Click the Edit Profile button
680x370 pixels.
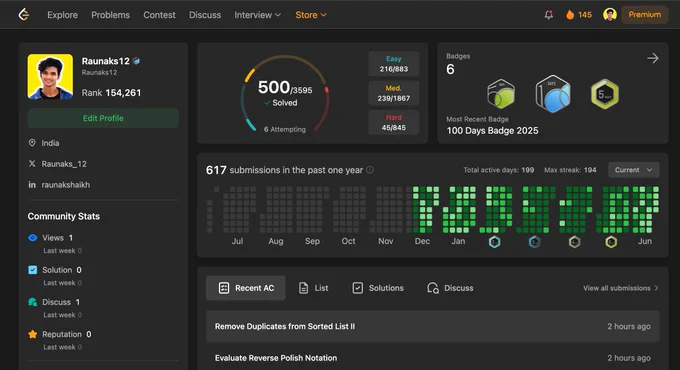(x=103, y=118)
